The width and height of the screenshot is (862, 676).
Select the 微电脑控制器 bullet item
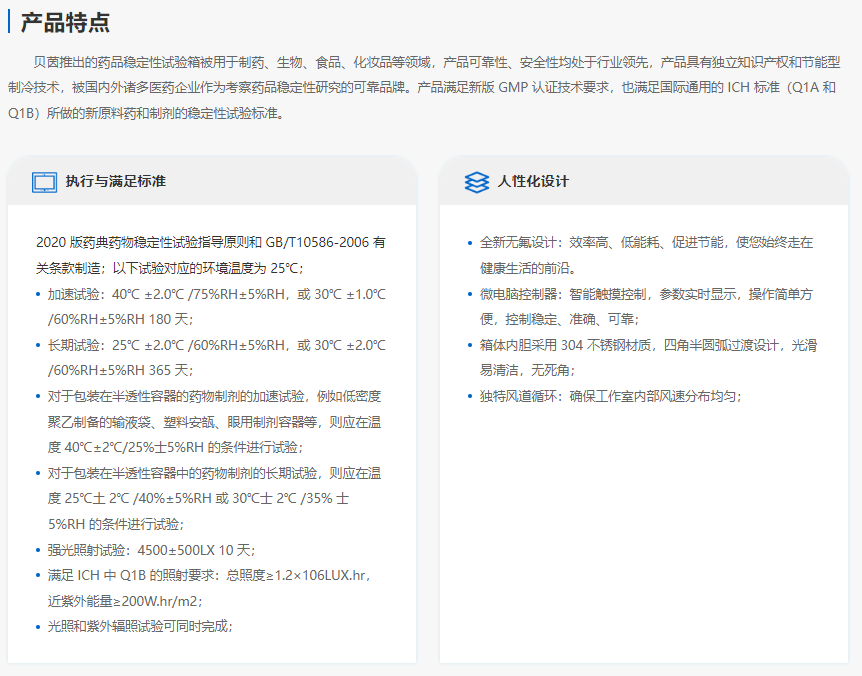[646, 306]
